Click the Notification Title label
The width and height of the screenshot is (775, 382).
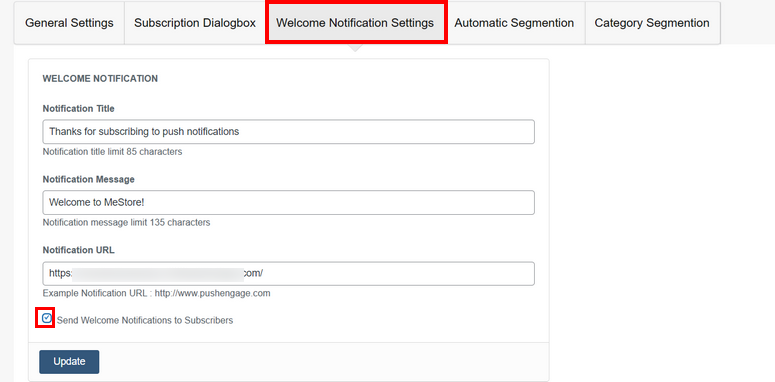click(x=79, y=109)
